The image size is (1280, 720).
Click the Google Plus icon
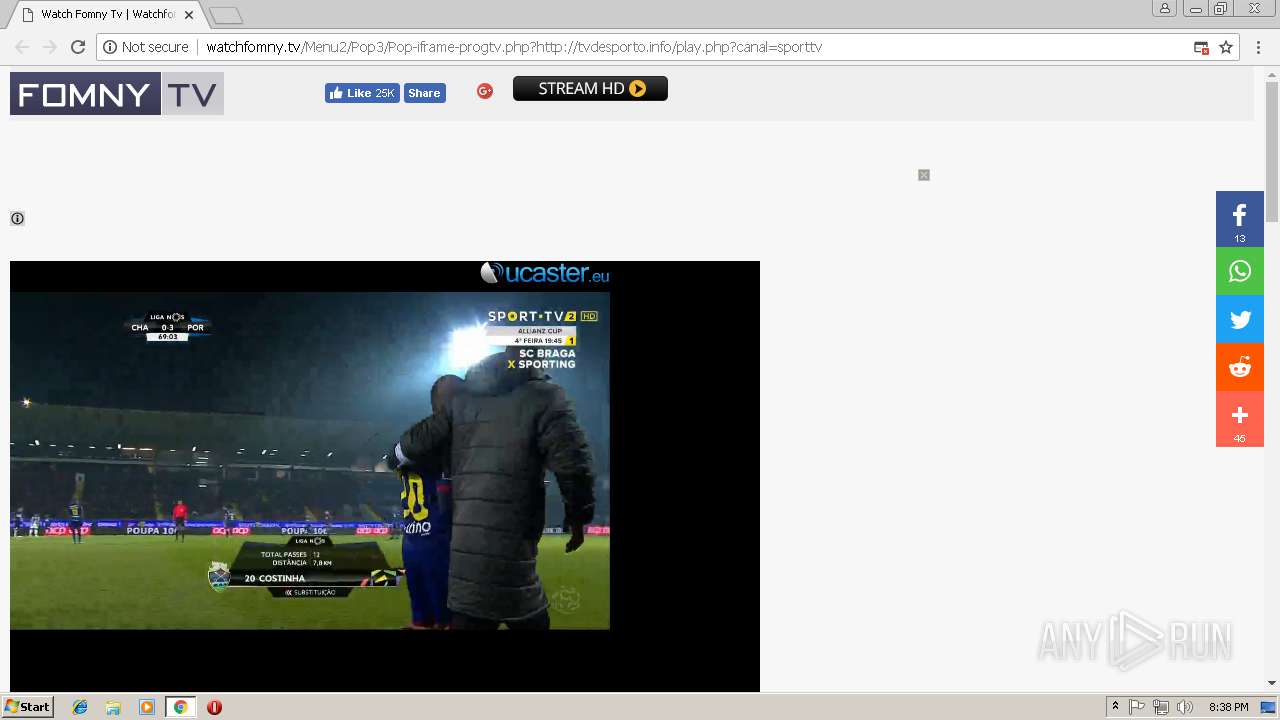(x=485, y=91)
